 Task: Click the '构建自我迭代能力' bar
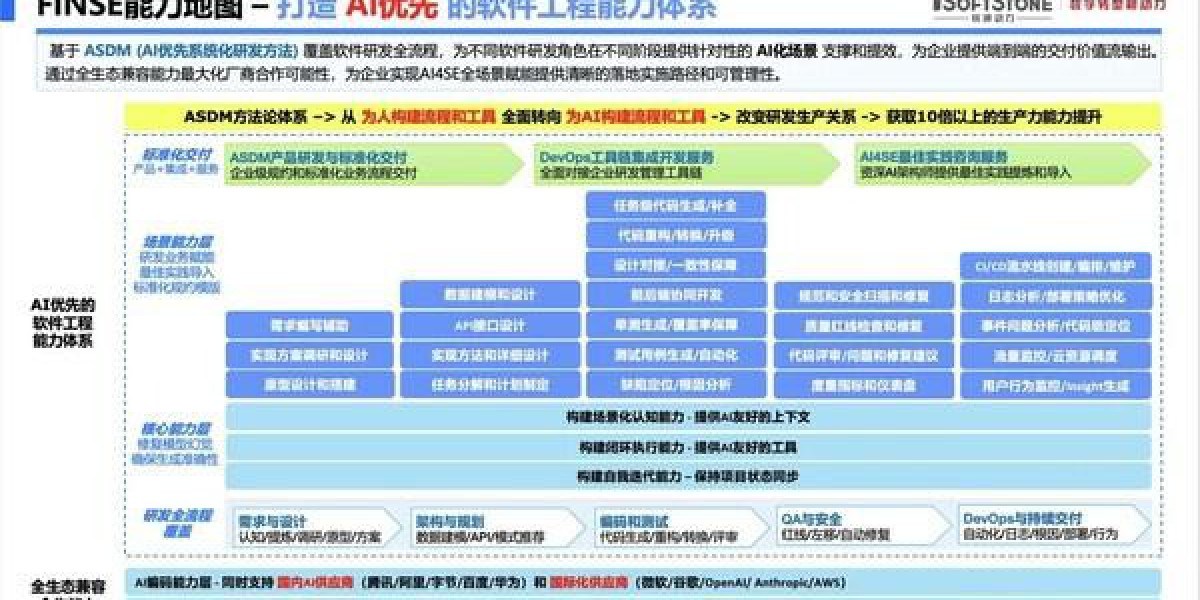[x=688, y=476]
